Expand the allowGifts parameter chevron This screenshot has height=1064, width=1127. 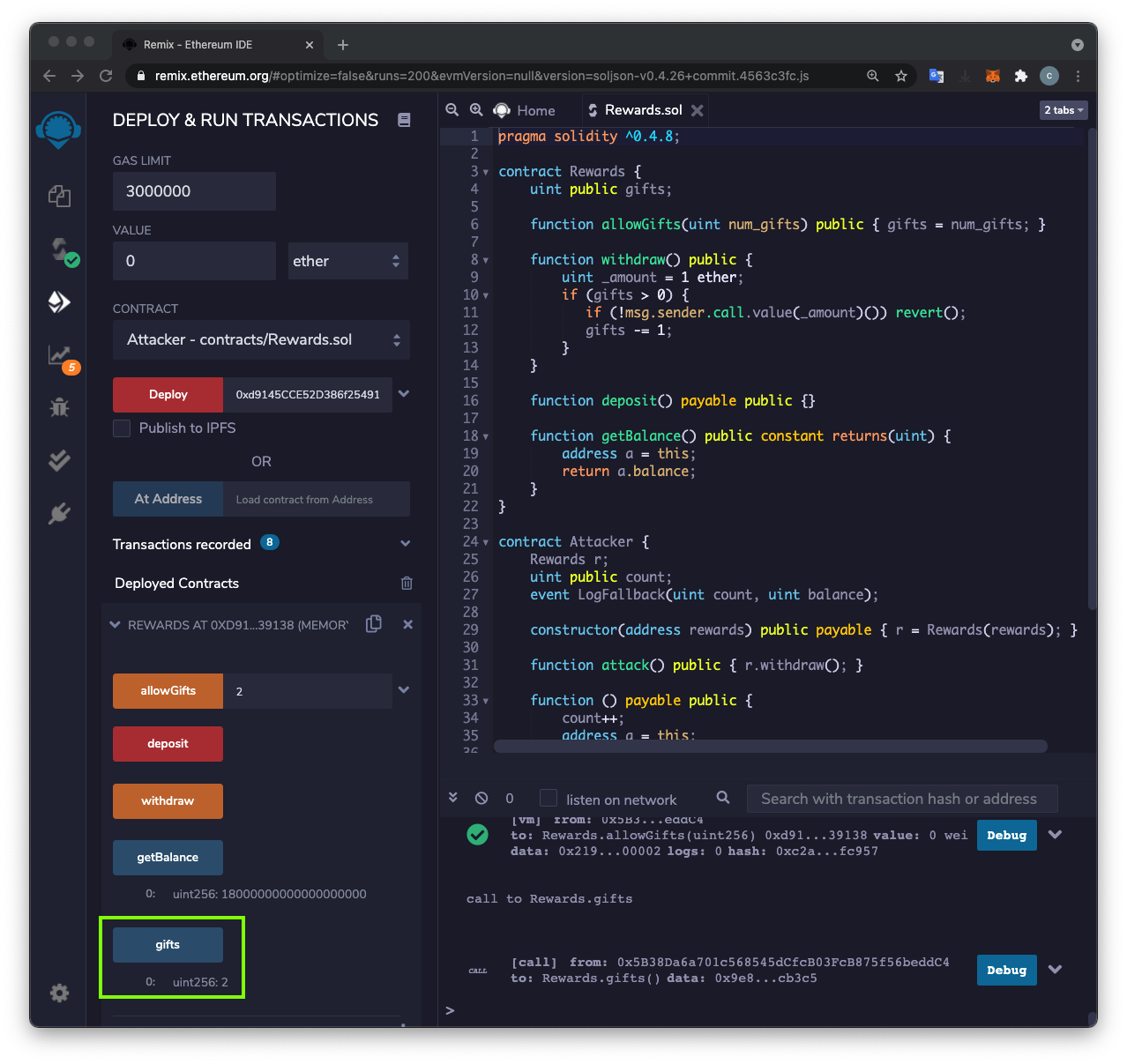pyautogui.click(x=404, y=690)
